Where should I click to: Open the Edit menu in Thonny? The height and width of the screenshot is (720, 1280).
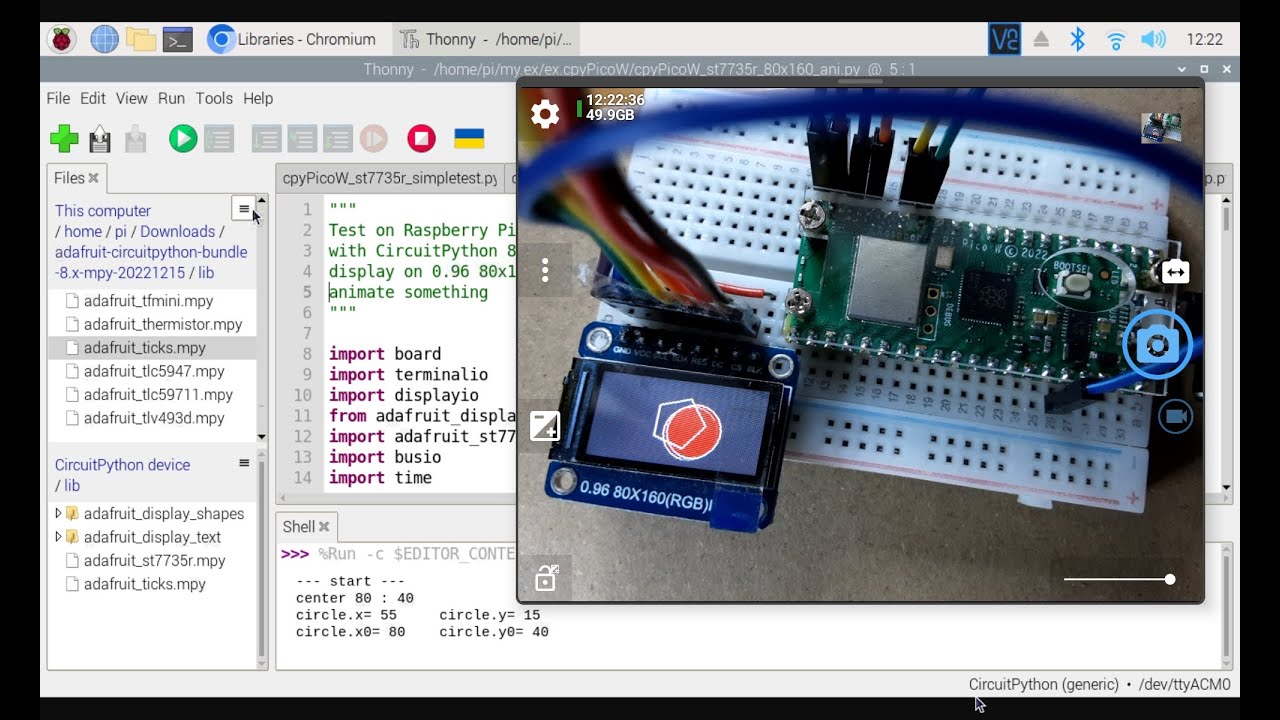(x=93, y=98)
